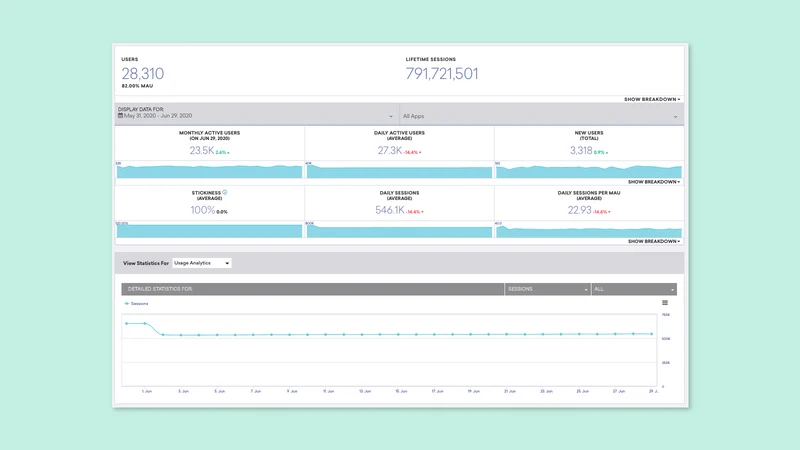Expand Show Breakdown below the New Users chart
The width and height of the screenshot is (800, 450).
pos(654,182)
